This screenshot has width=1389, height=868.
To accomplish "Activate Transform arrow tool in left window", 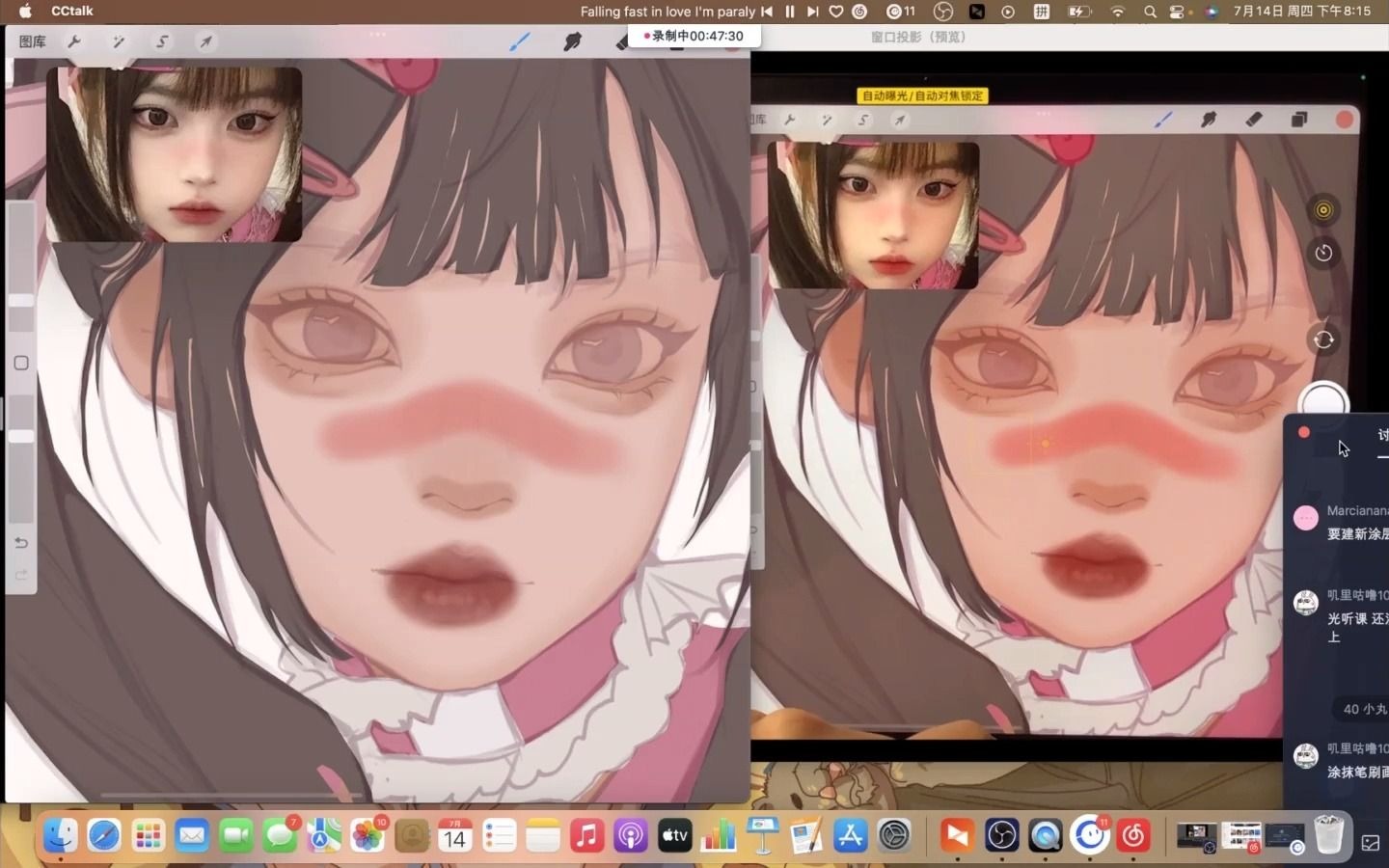I will 205,41.
